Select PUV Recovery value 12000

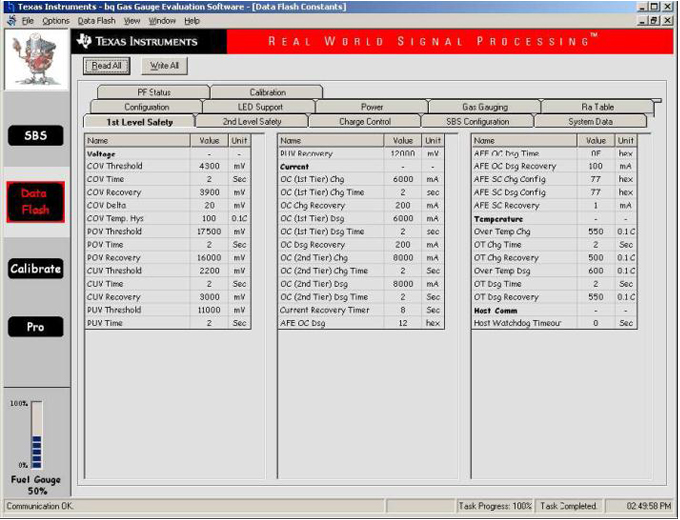[403, 154]
